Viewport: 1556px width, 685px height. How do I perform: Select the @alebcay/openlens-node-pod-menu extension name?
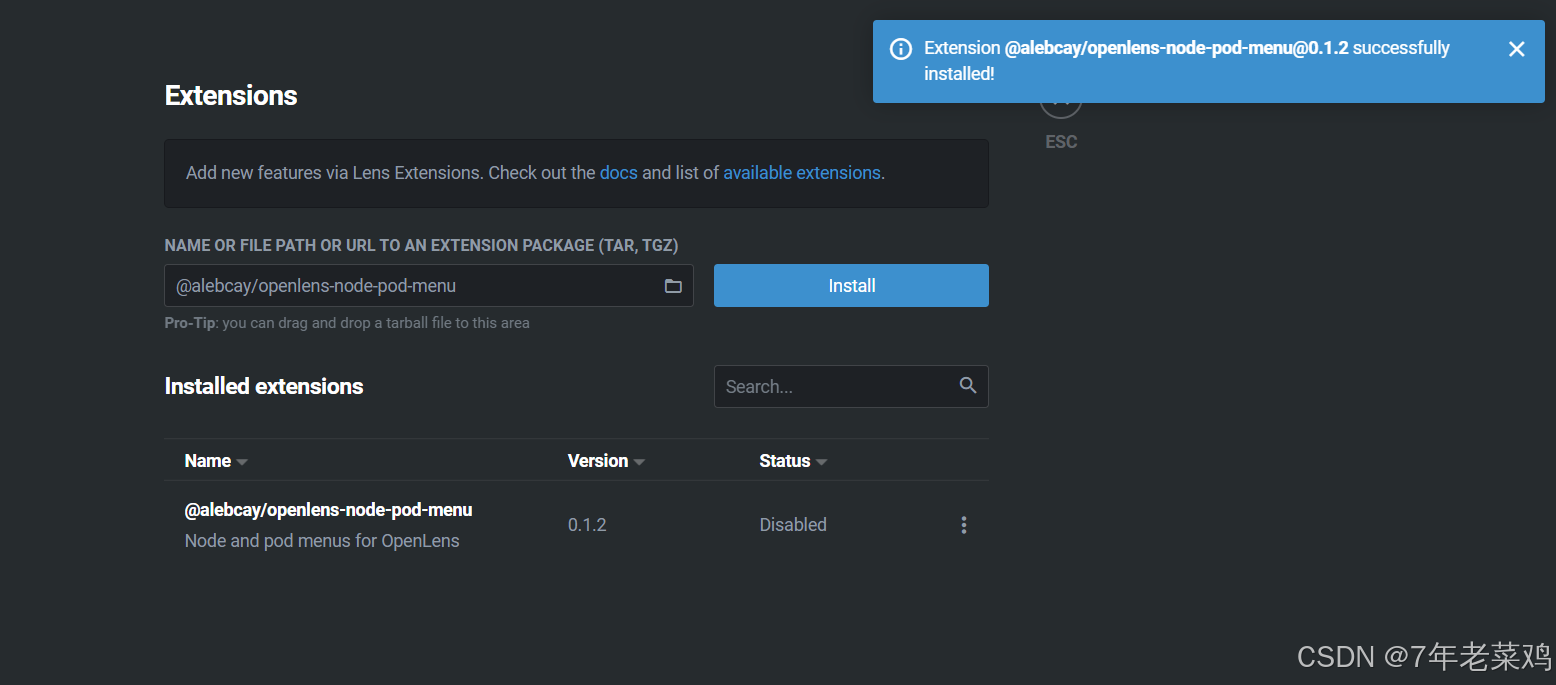point(328,510)
